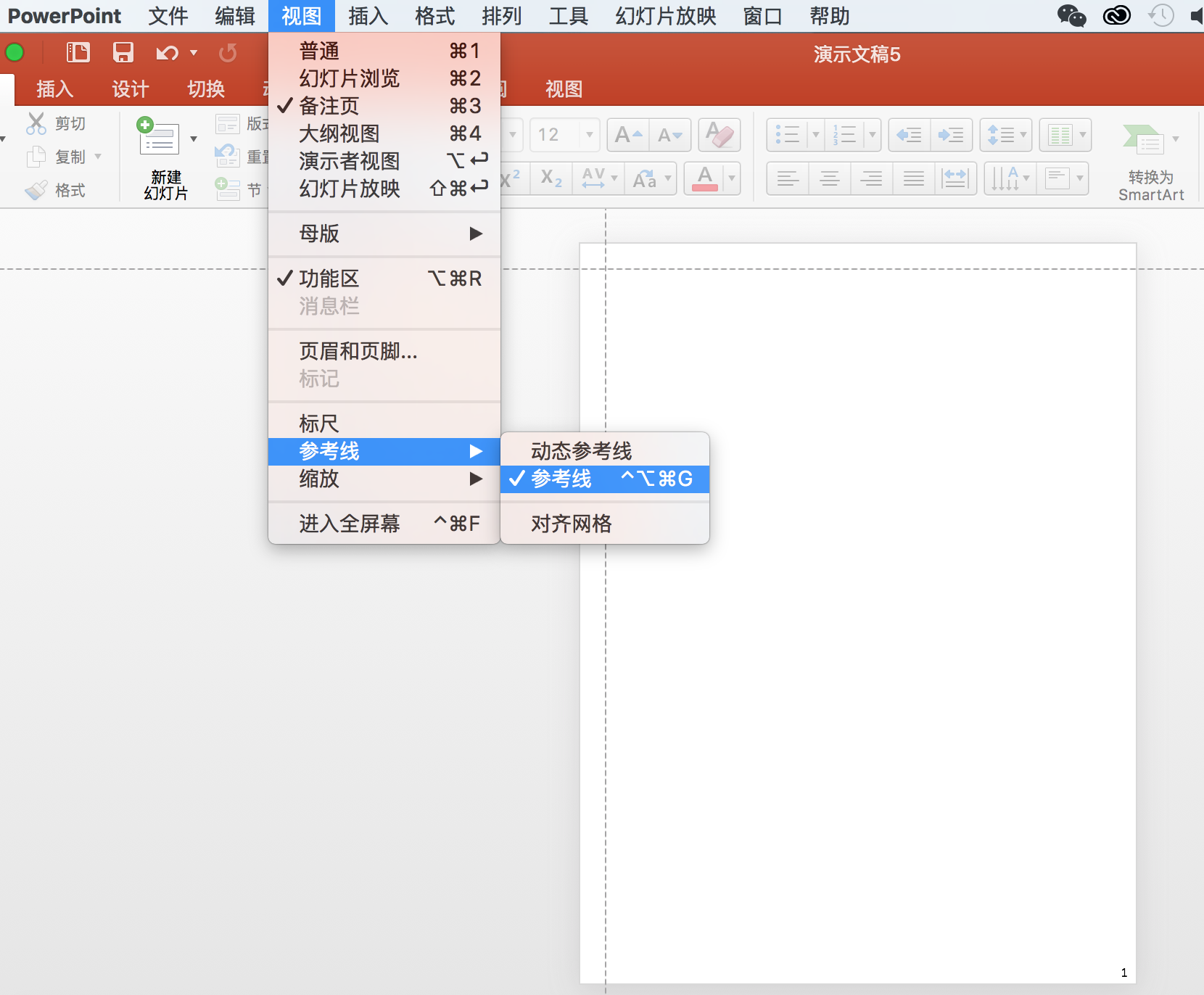Click the increase font size icon
The height and width of the screenshot is (995, 1204).
(628, 135)
